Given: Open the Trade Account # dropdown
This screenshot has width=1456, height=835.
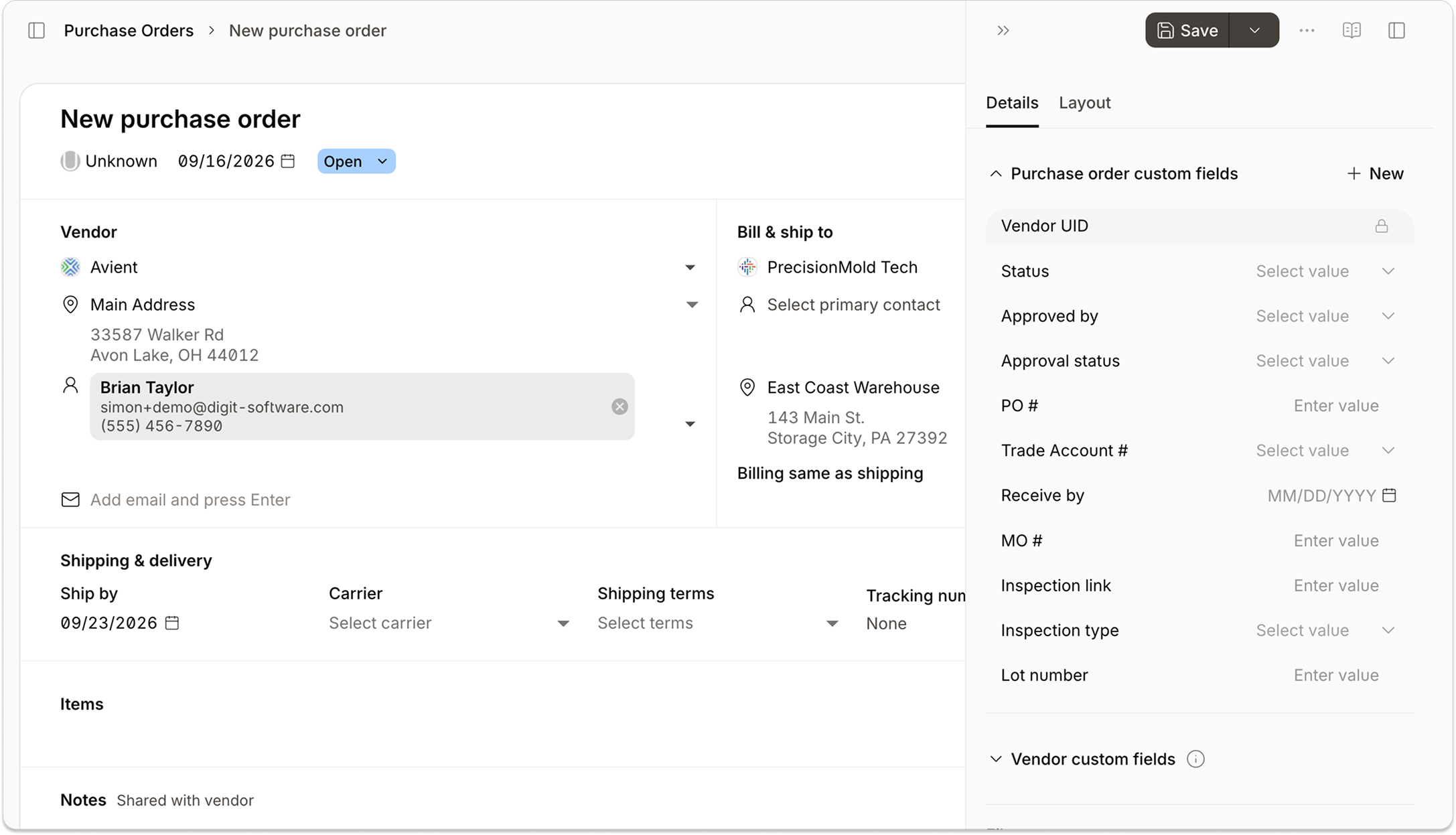Looking at the screenshot, I should click(1325, 451).
